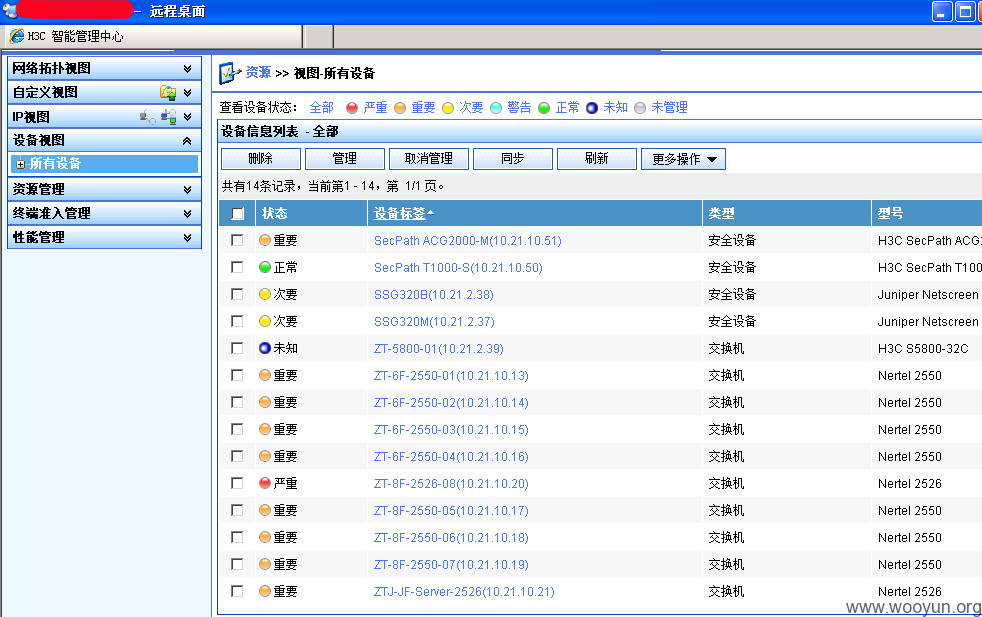Image resolution: width=982 pixels, height=617 pixels.
Task: Open the 资源 breadcrumb link
Action: 258,73
